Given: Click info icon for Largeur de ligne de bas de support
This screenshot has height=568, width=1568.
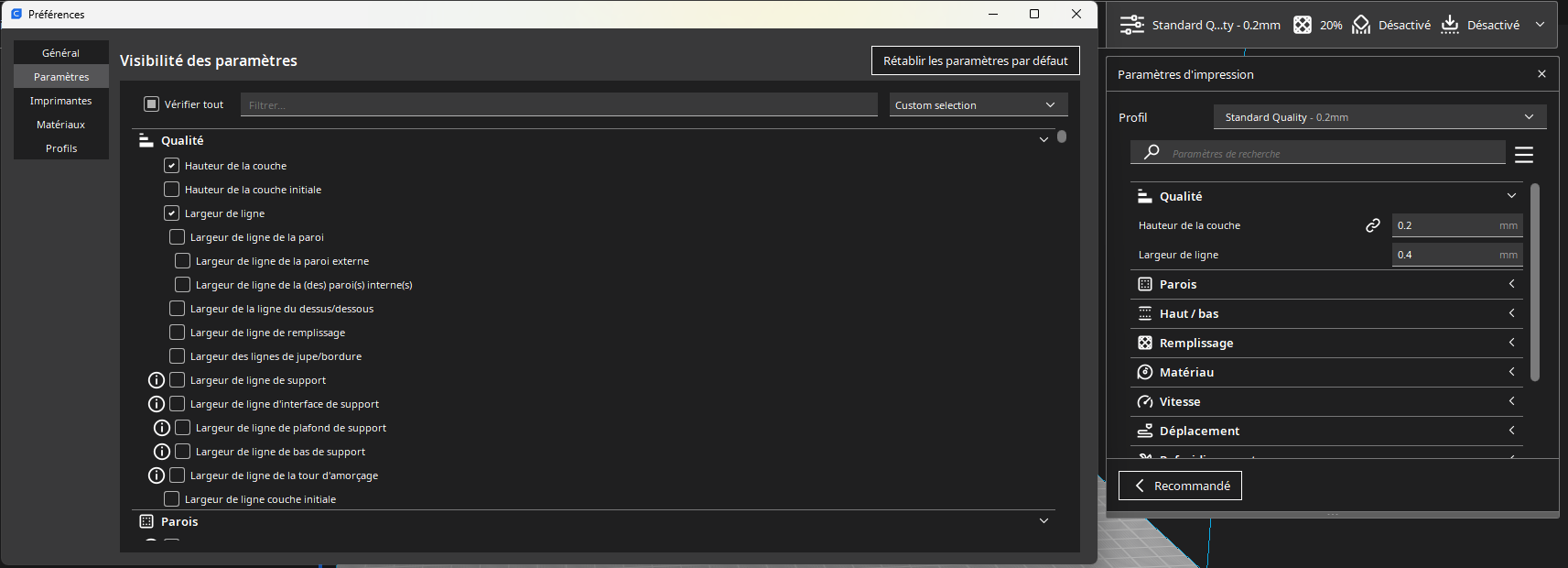Looking at the screenshot, I should (x=162, y=452).
